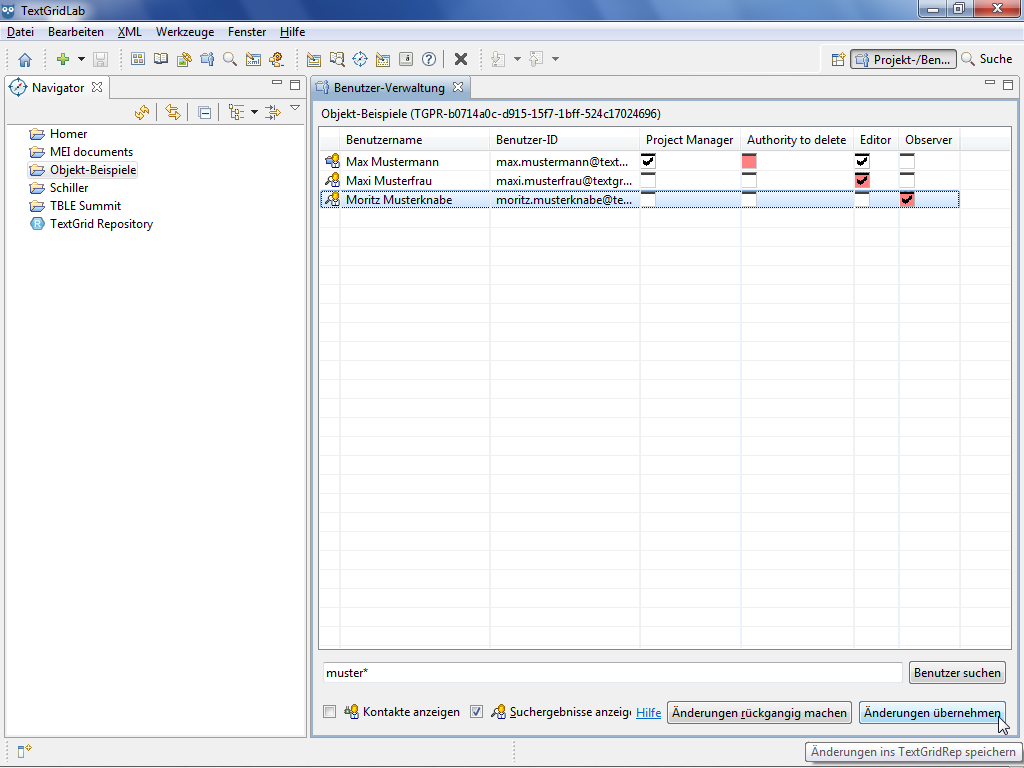Open the Bearbeiten menu
Viewport: 1024px width, 768px height.
[76, 32]
